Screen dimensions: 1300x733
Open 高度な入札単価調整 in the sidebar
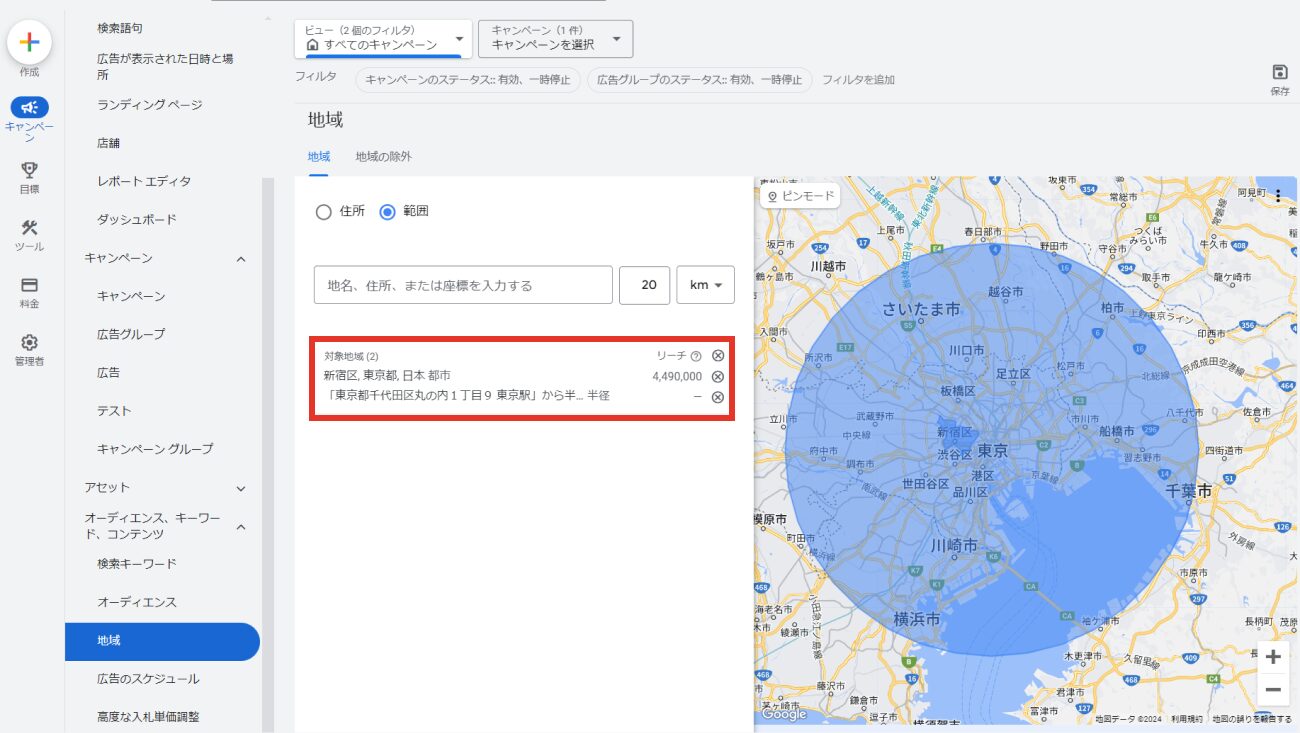(148, 717)
